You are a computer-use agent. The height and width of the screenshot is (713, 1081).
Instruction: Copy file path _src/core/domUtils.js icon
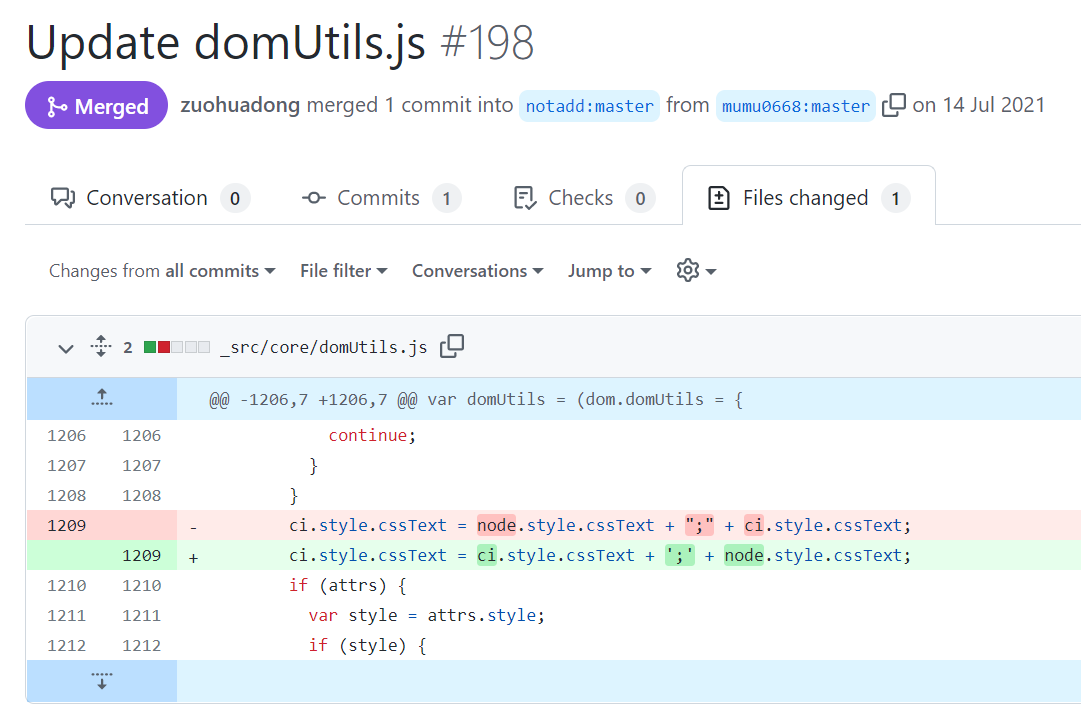(452, 346)
